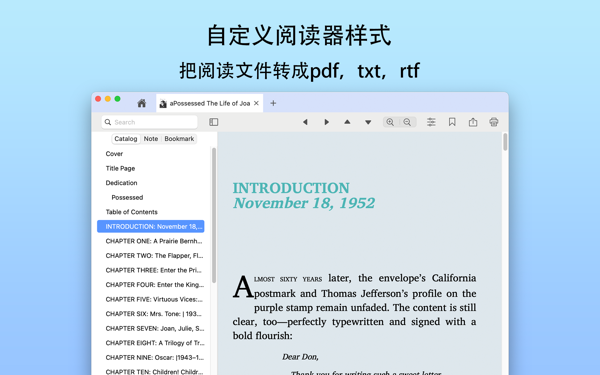Jump to next chapter with down arrow
Image resolution: width=600 pixels, height=375 pixels.
[368, 122]
